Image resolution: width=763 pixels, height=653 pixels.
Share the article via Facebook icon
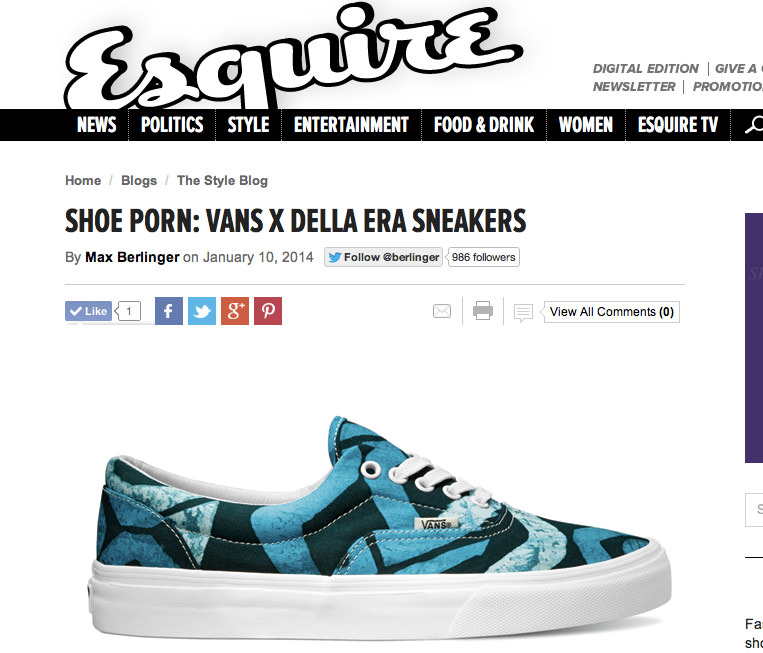click(169, 311)
